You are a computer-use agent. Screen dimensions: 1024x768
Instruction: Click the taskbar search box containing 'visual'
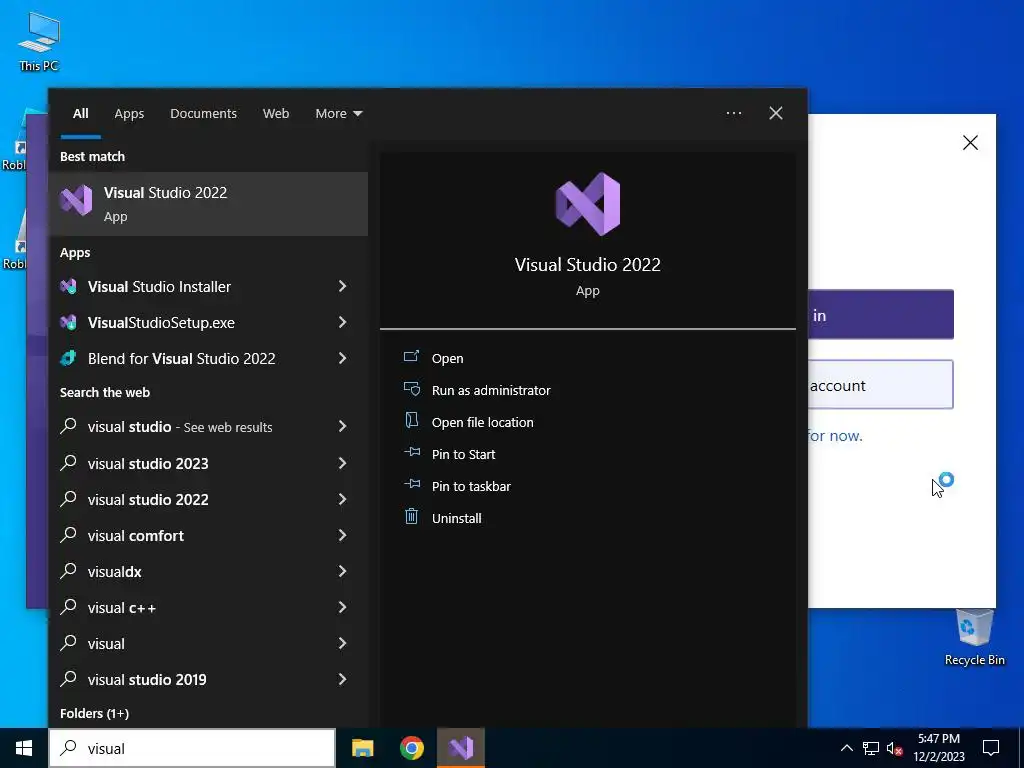[x=192, y=748]
